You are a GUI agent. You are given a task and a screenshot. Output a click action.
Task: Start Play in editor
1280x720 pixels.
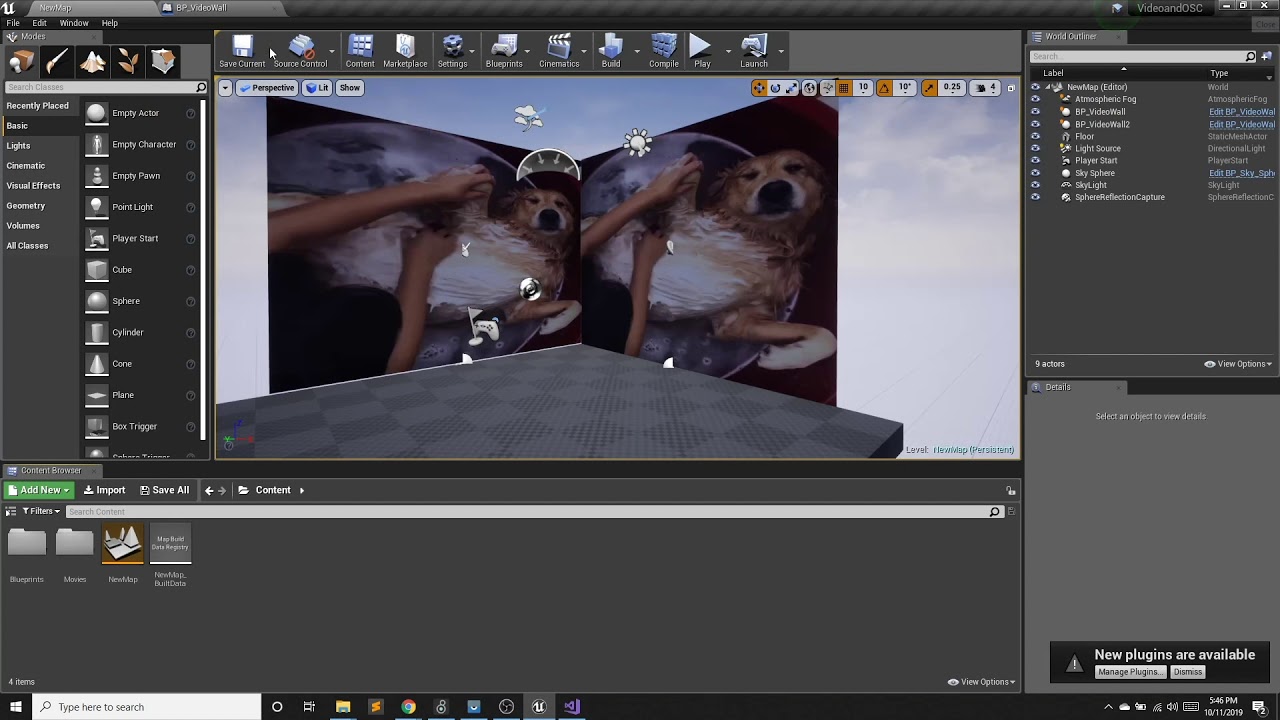(x=702, y=51)
